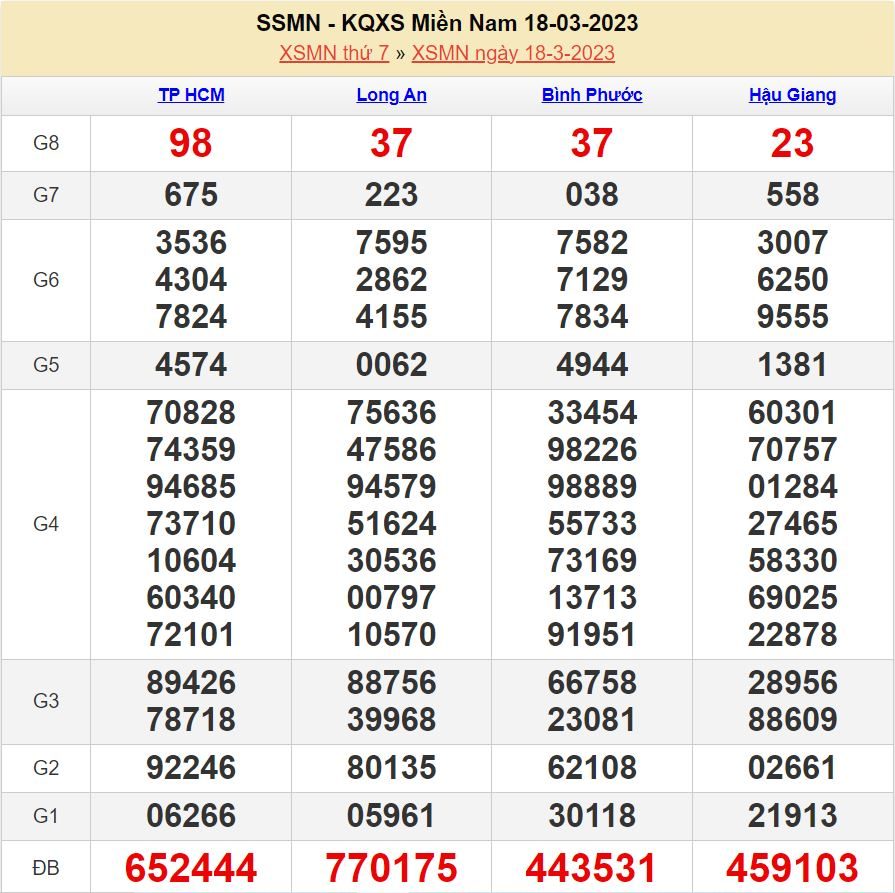
Task: Open the XSMN ngày 18-3-2023 link
Action: pos(513,53)
